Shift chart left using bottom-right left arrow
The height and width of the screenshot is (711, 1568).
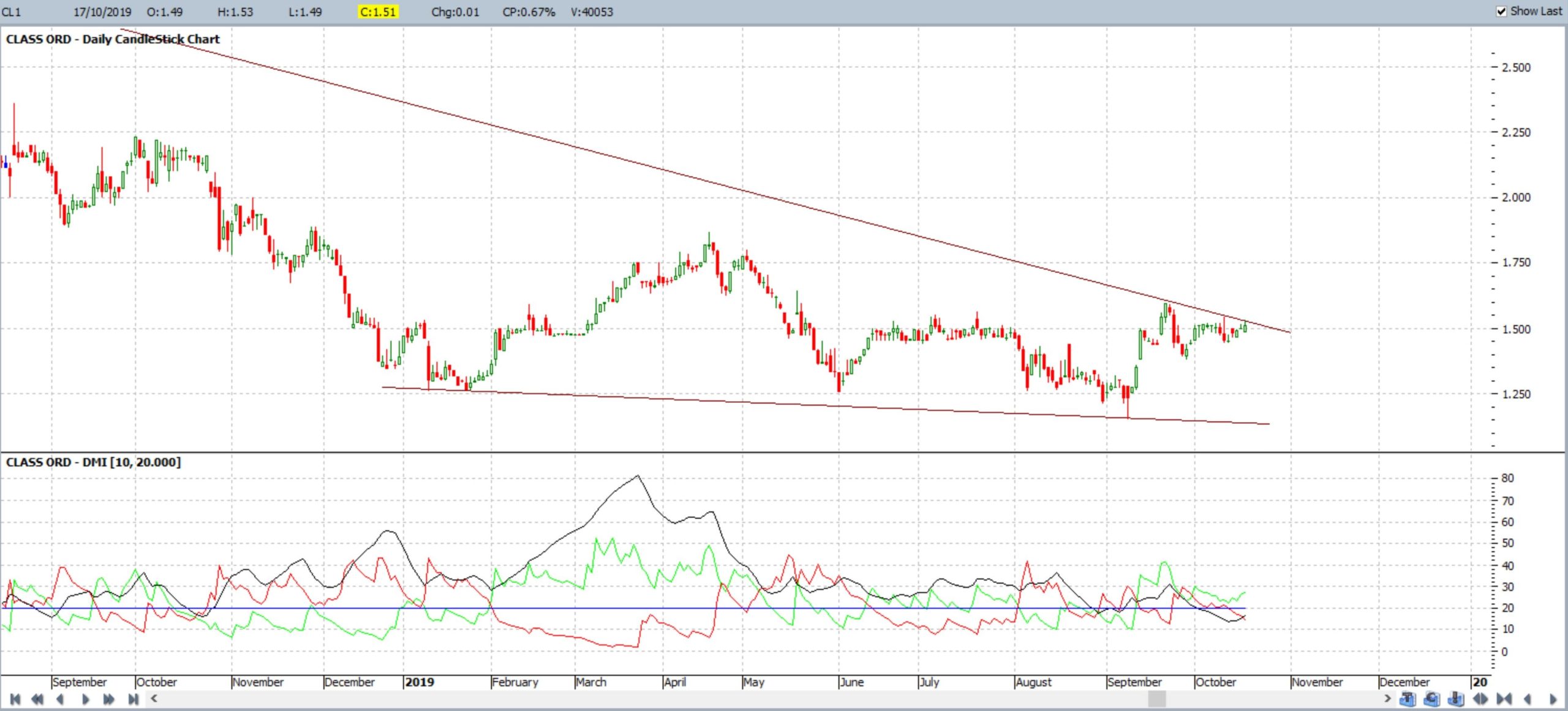point(1528,699)
